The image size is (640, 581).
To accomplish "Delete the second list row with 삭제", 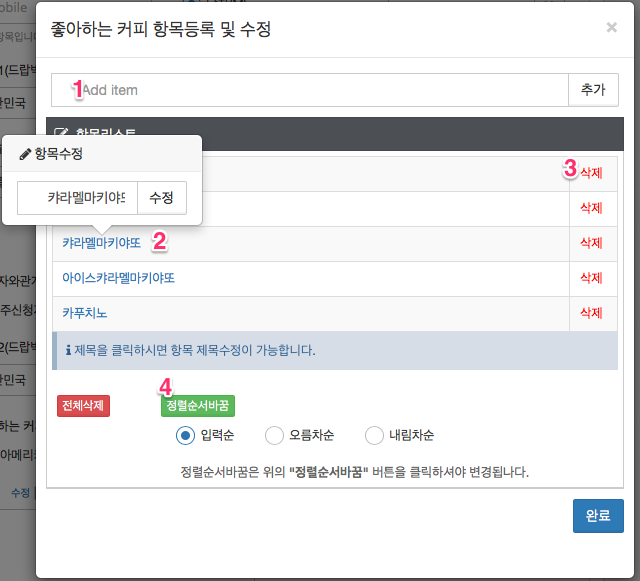I will tap(591, 208).
